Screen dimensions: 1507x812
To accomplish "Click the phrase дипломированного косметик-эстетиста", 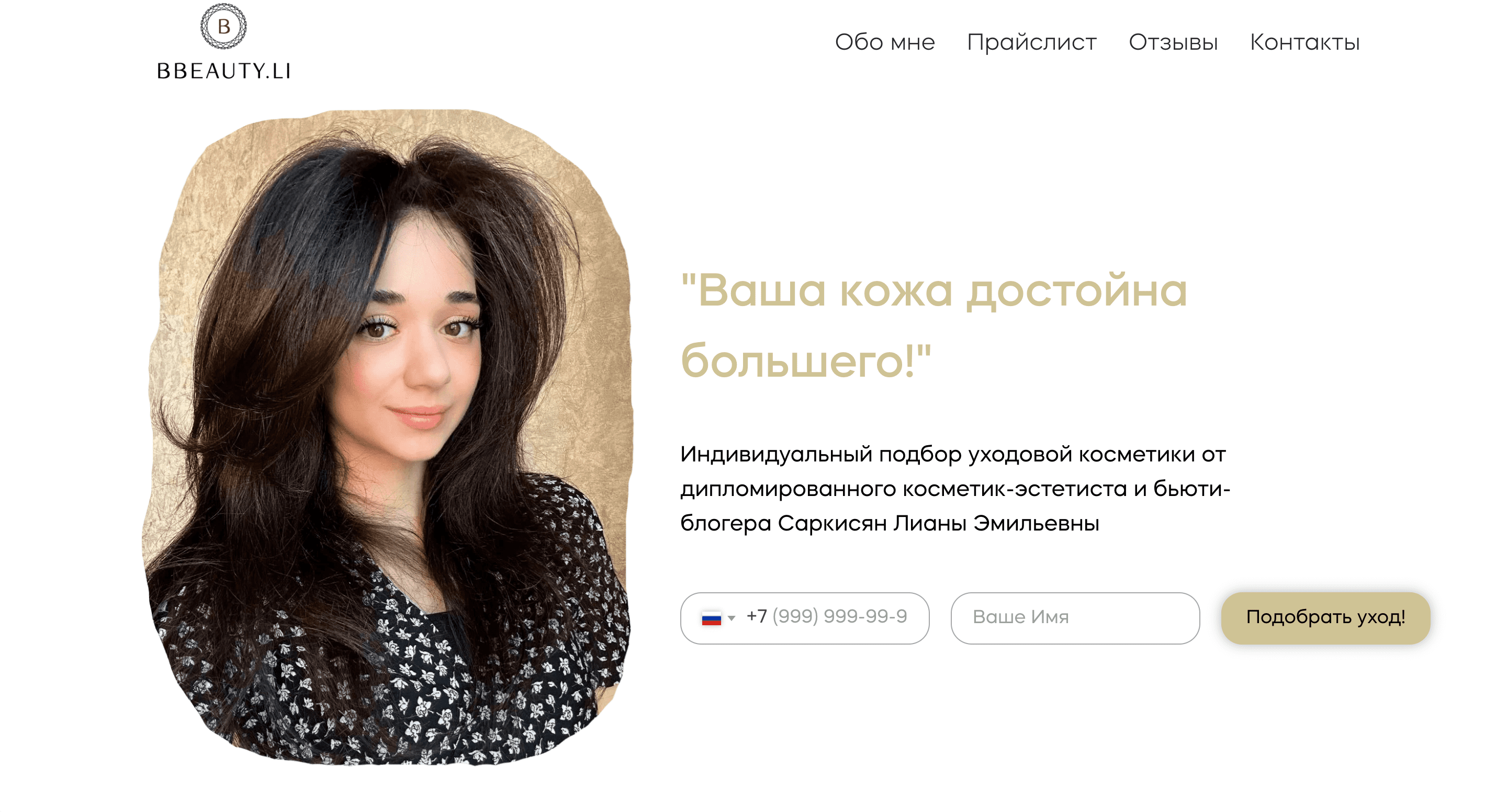I will 903,489.
